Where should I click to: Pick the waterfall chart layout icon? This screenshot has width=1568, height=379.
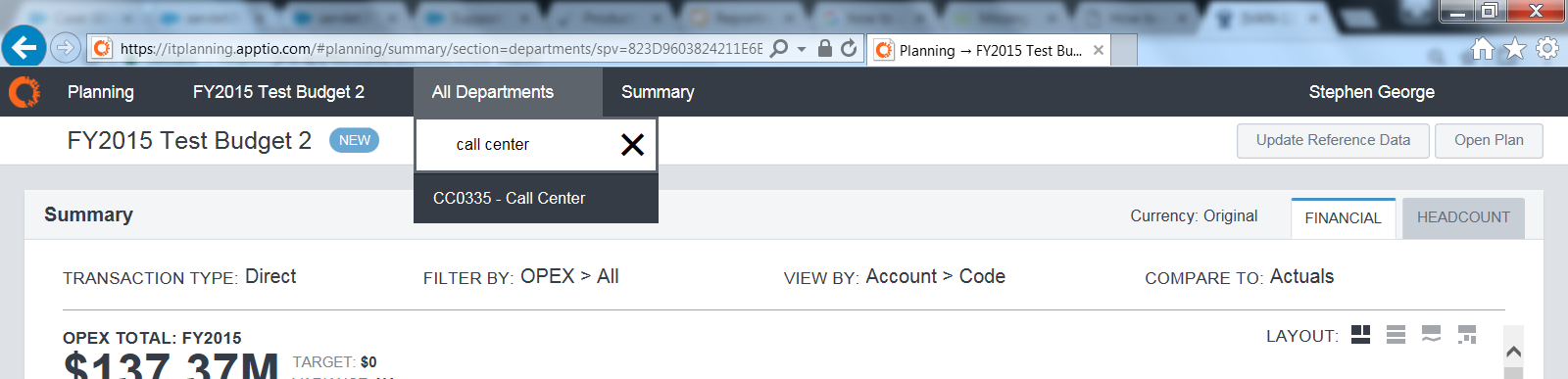point(1466,335)
